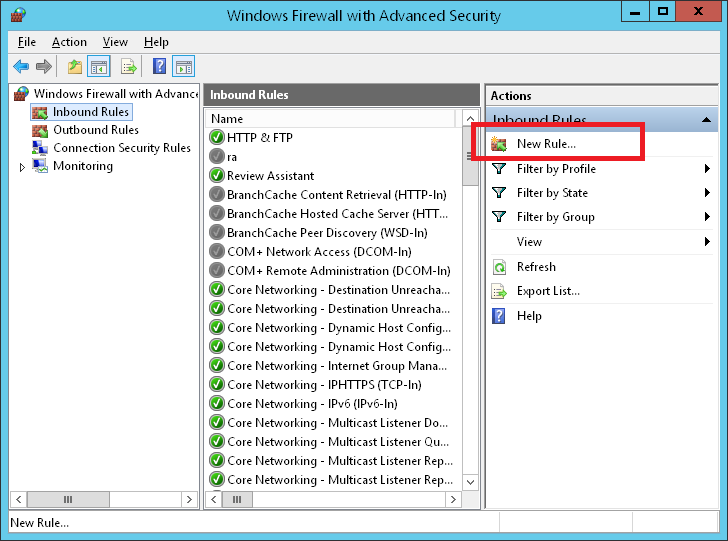Click rules list horizontal scrollbar right arrow
Screen dimensions: 728x541
click(x=453, y=500)
